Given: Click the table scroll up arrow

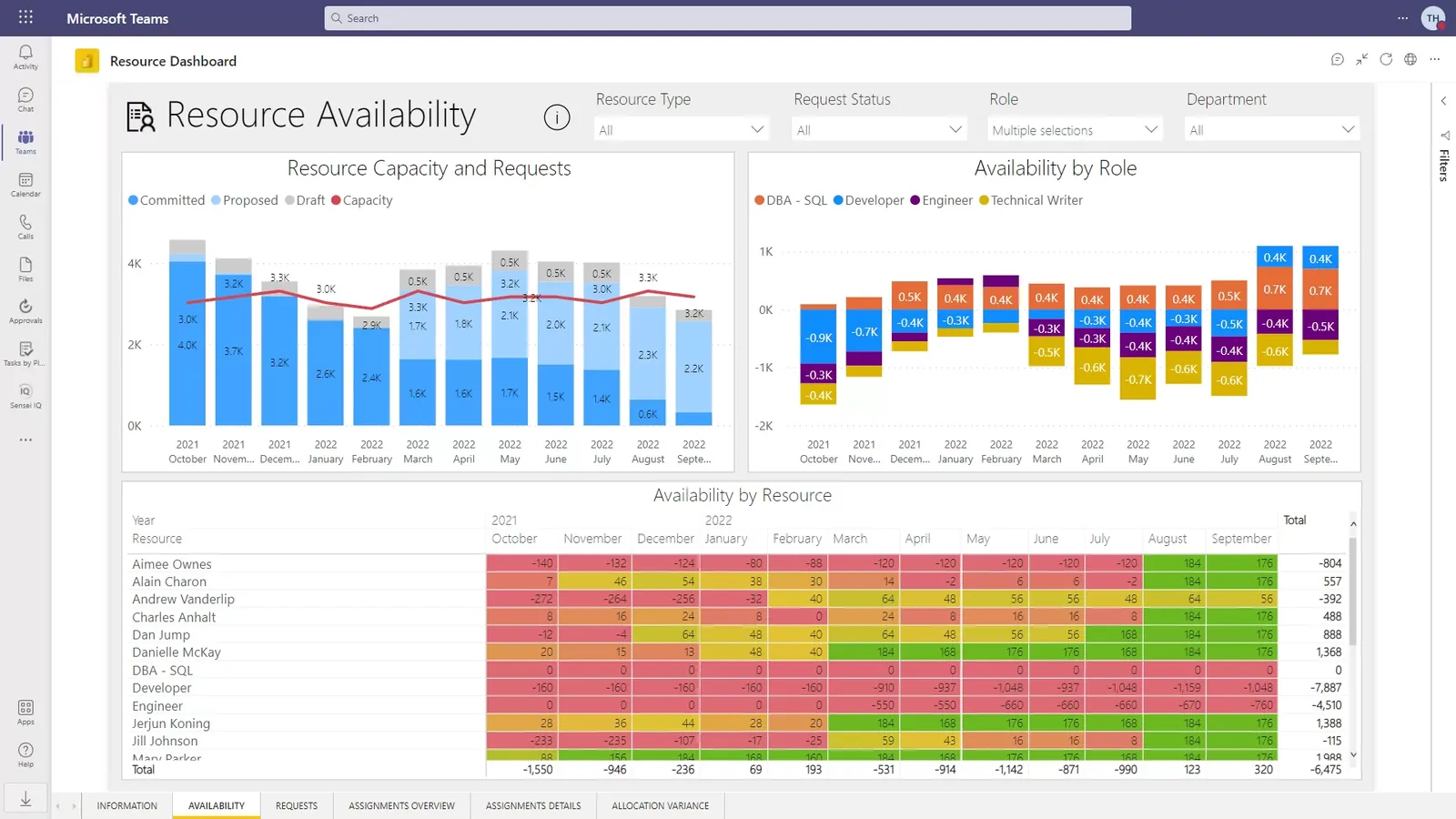Looking at the screenshot, I should point(1353,524).
